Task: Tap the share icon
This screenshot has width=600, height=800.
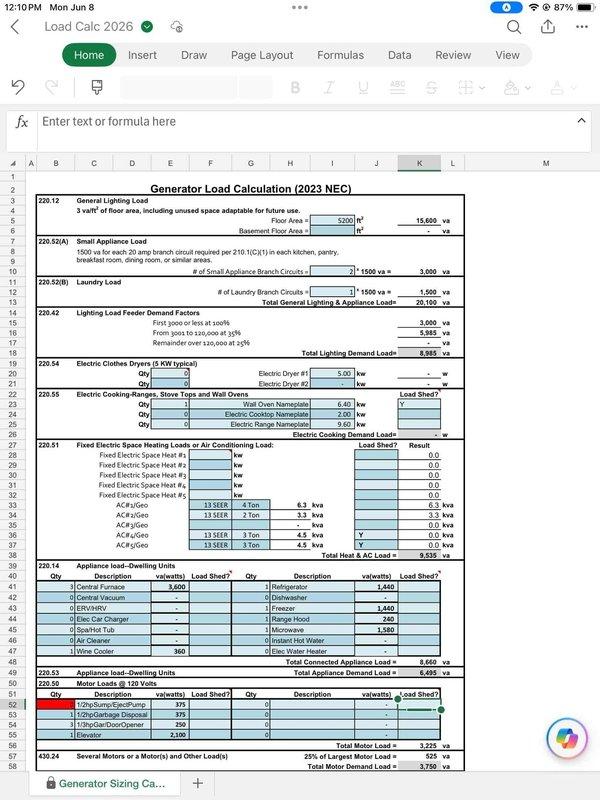Action: pyautogui.click(x=548, y=27)
